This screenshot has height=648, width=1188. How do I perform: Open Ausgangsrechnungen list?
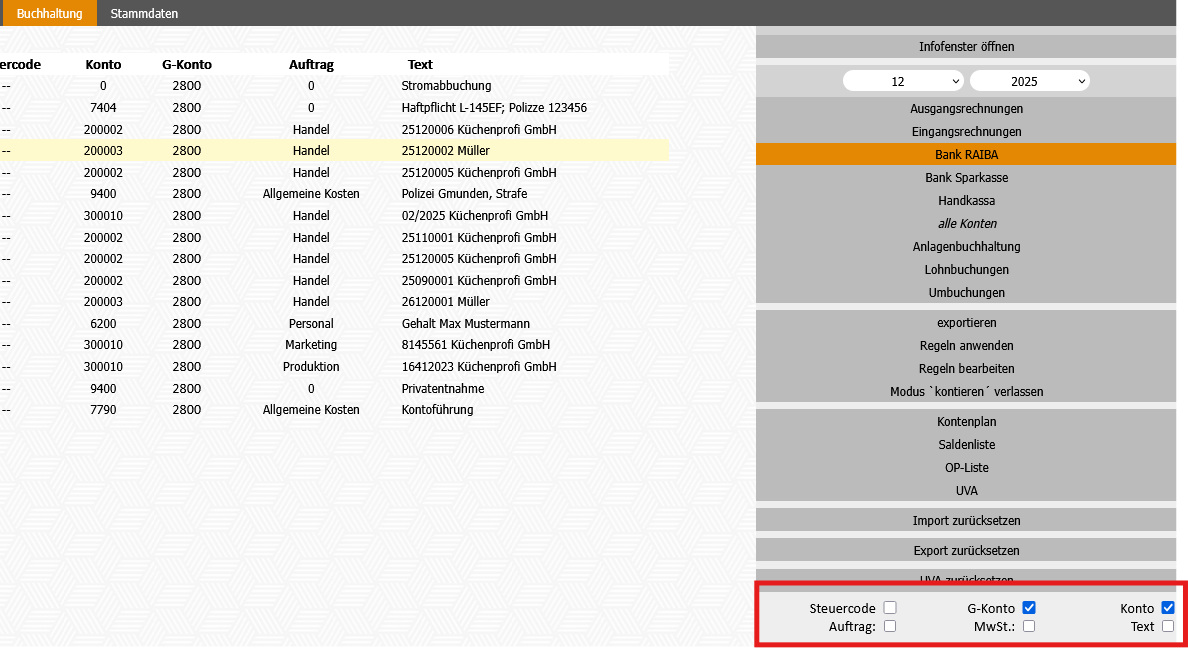966,109
